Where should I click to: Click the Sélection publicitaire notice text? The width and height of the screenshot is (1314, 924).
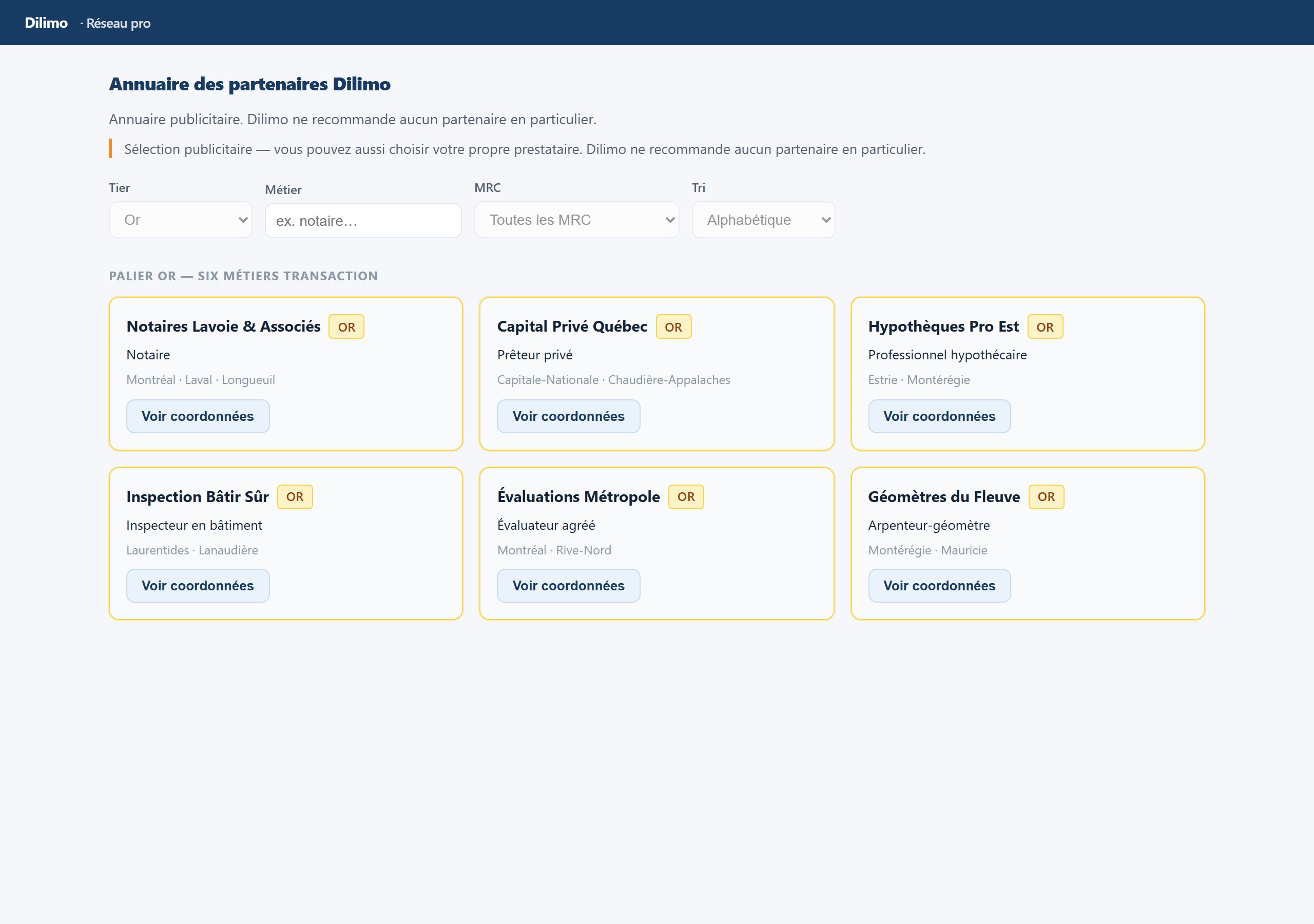click(x=524, y=149)
